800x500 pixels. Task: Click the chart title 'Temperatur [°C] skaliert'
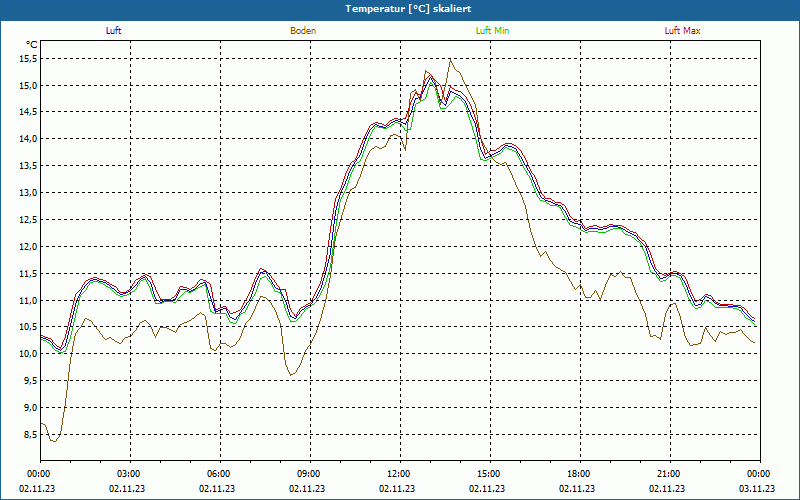point(408,9)
